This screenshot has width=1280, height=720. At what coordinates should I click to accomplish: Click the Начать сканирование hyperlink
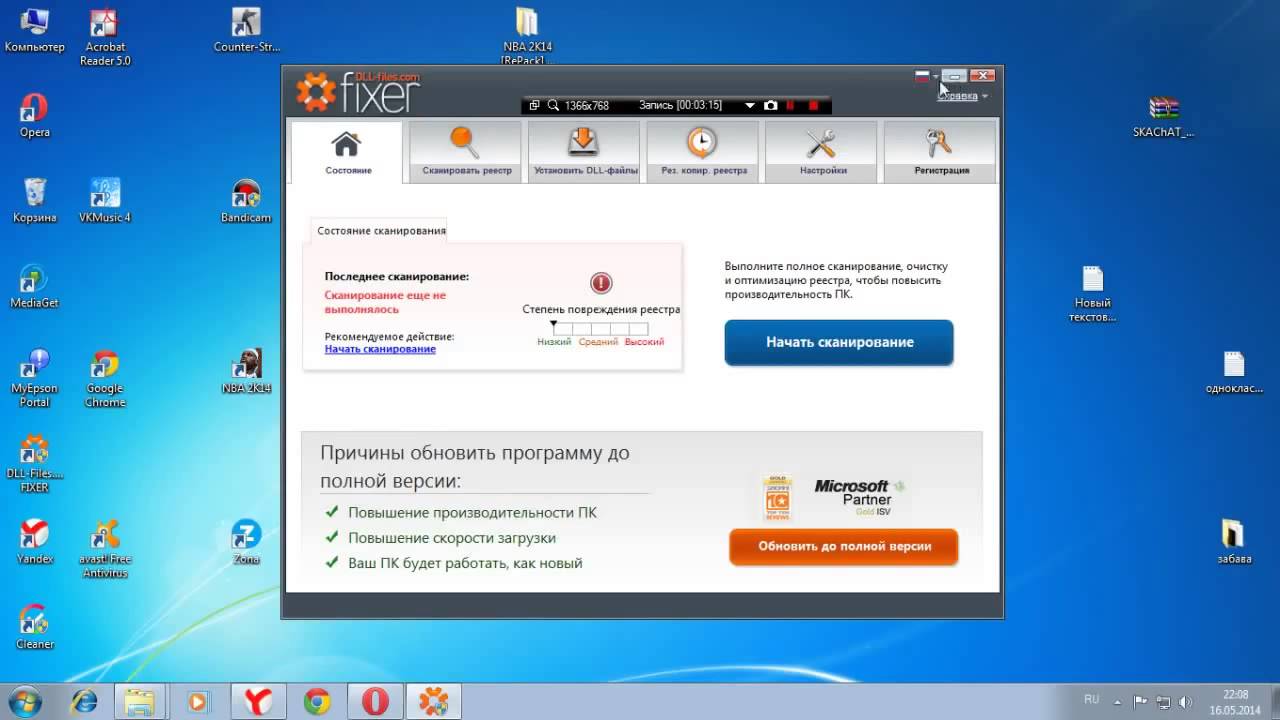pos(380,349)
